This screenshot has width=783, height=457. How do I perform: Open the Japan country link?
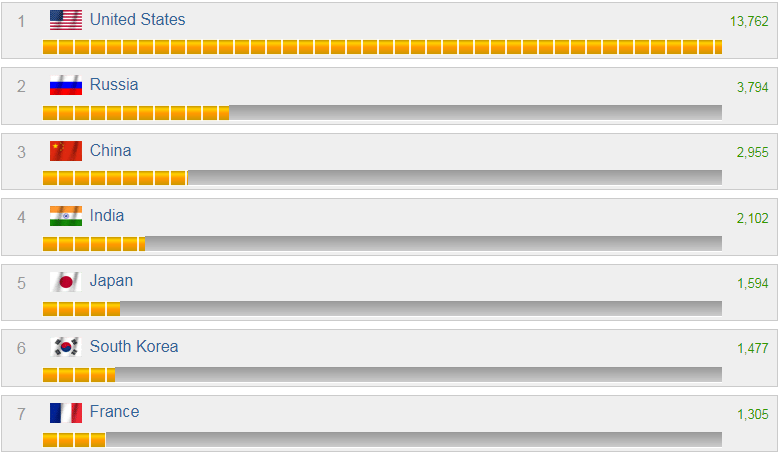pos(111,281)
